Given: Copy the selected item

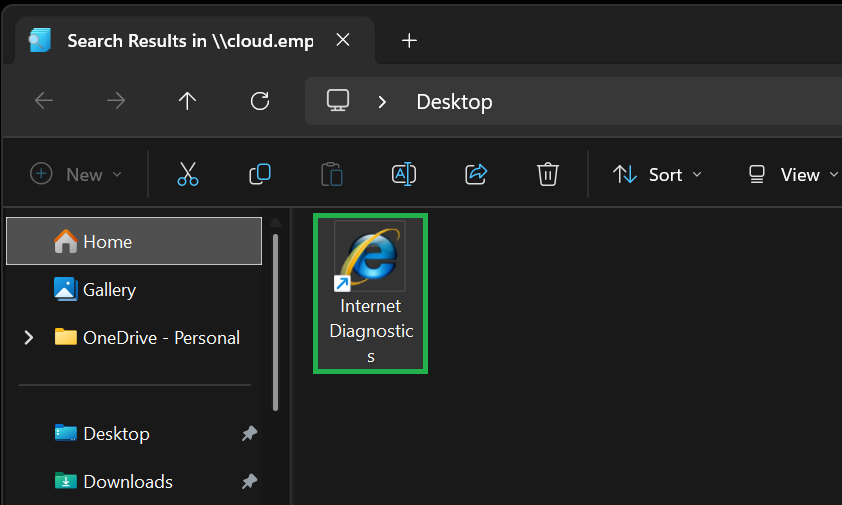Looking at the screenshot, I should pos(260,174).
